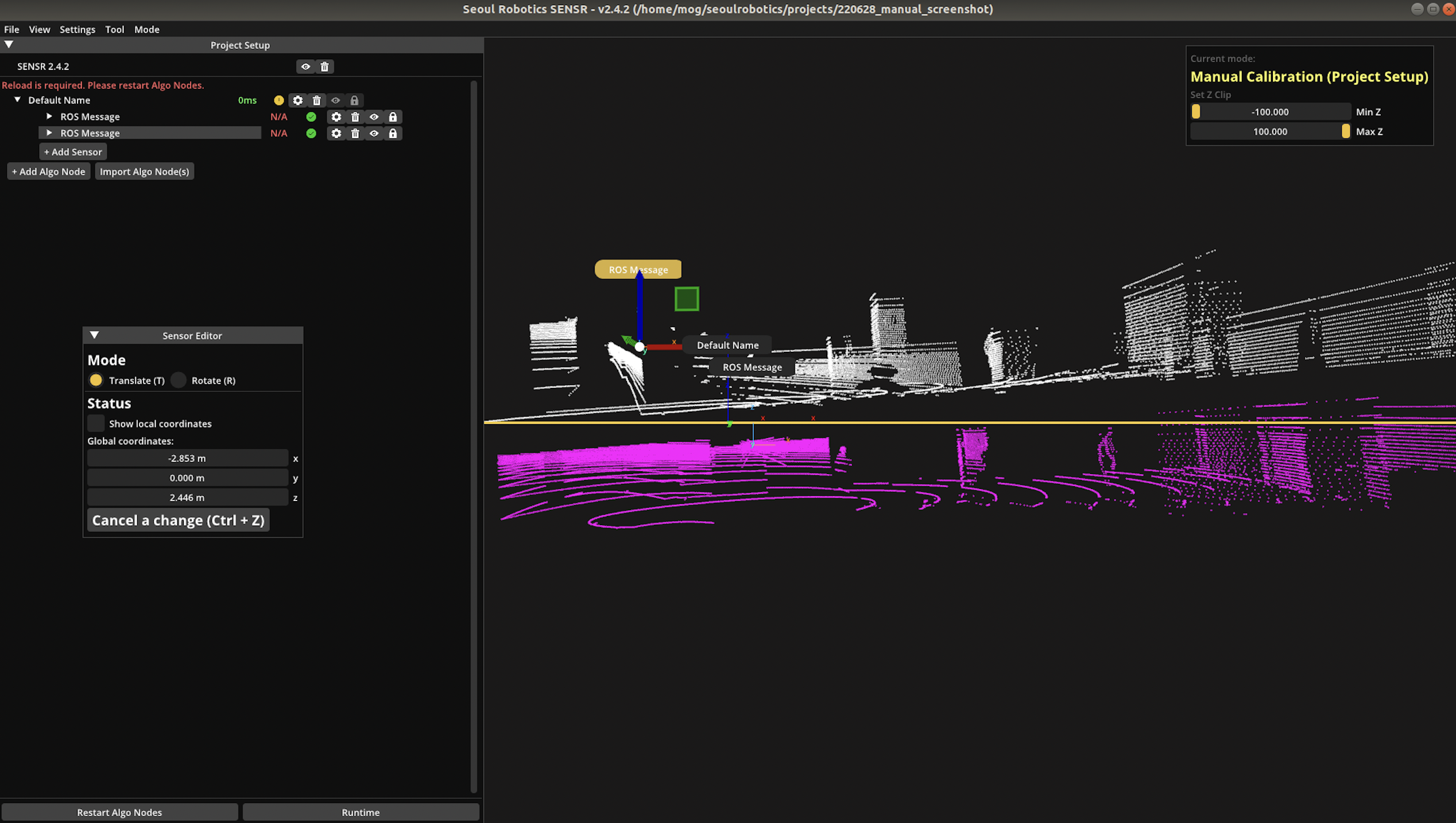Screen dimensions: 1456x823
Task: Open settings gear for Default Name algo node
Action: click(x=297, y=100)
